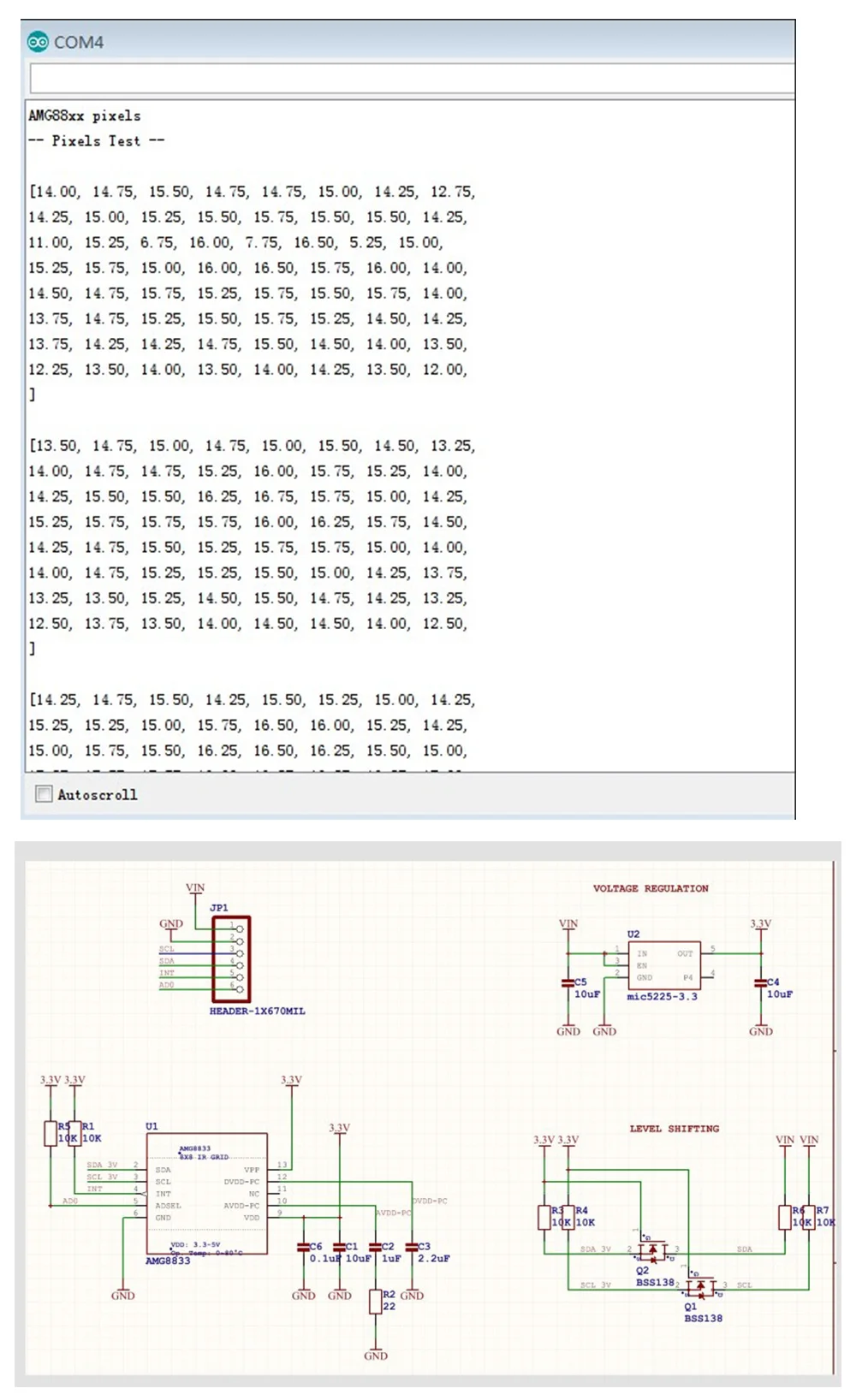This screenshot has width=856, height=1400.
Task: Click the R2 22 ohm resistor symbol
Action: [375, 1302]
